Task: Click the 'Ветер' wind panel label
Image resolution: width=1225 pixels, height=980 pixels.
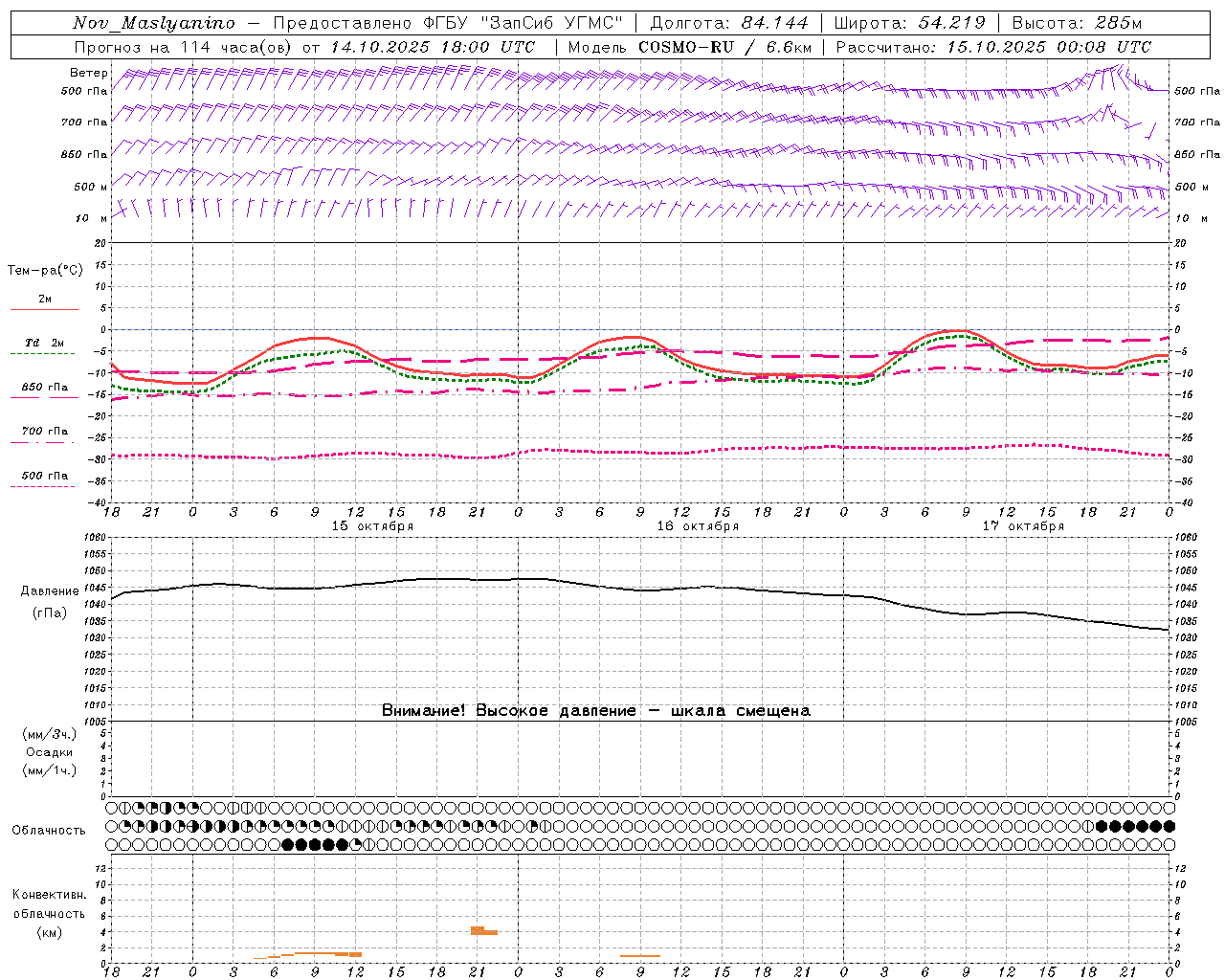Action: [x=89, y=73]
